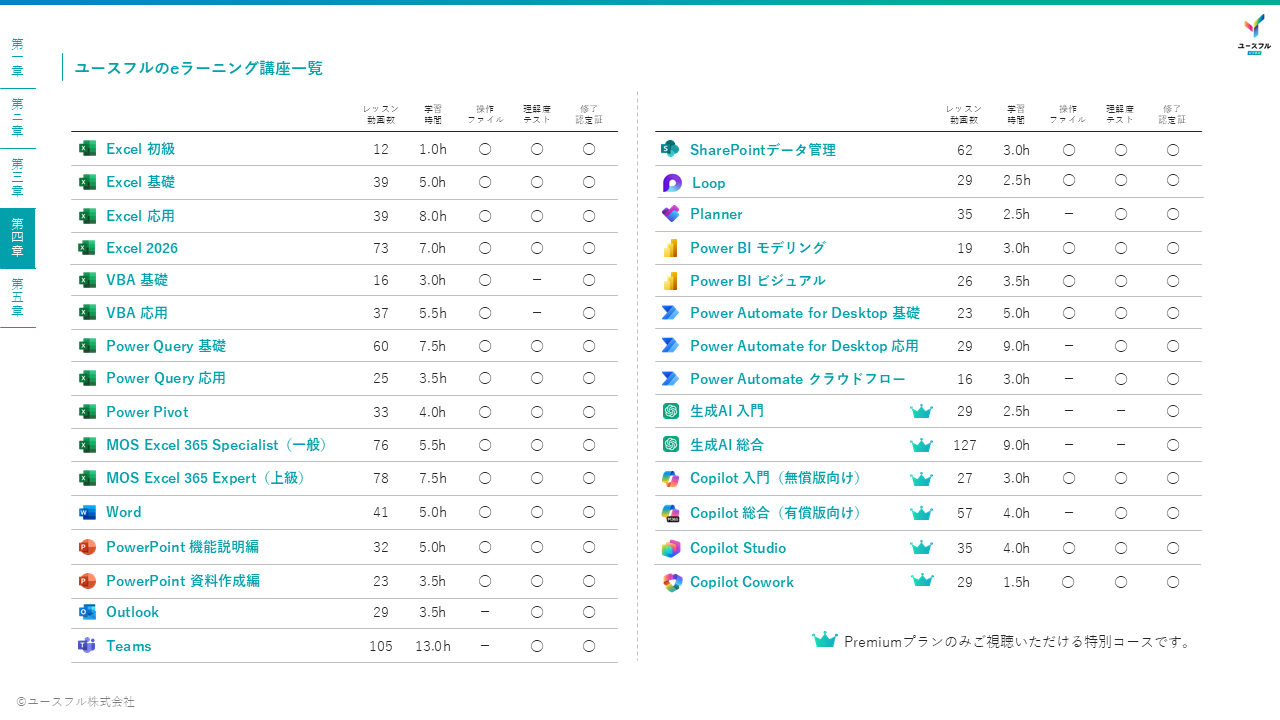The width and height of the screenshot is (1280, 720).
Task: Click the Excel 2026 lesson count 73
Action: [x=381, y=248]
